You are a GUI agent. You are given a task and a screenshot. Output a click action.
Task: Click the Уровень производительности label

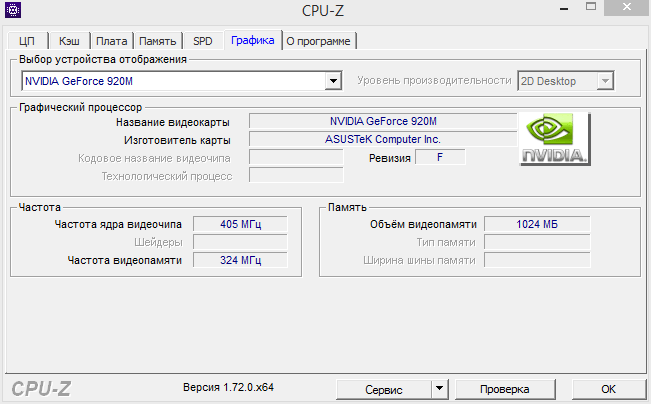tap(434, 81)
